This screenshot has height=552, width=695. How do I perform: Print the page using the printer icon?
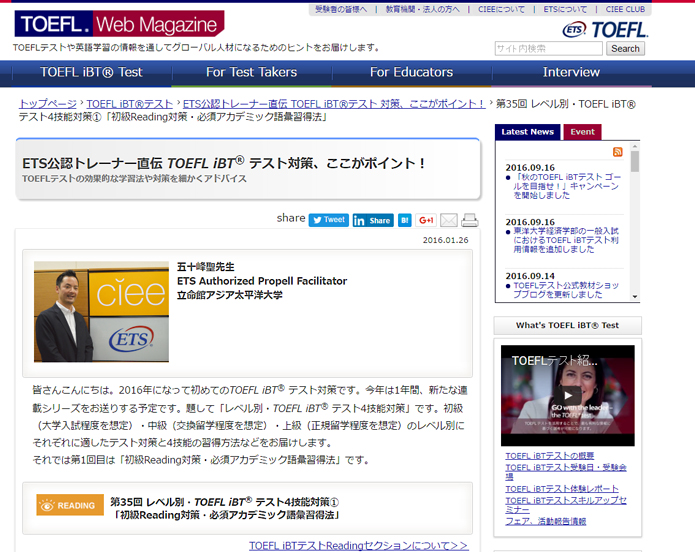(x=470, y=220)
